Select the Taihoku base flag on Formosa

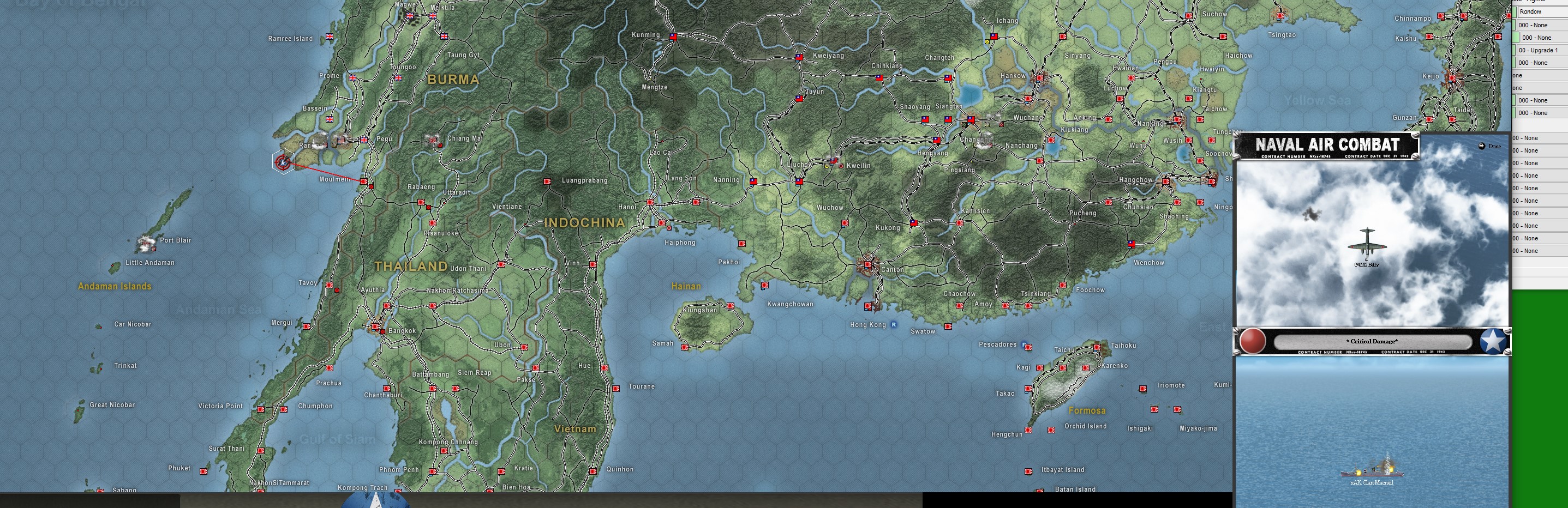1098,347
